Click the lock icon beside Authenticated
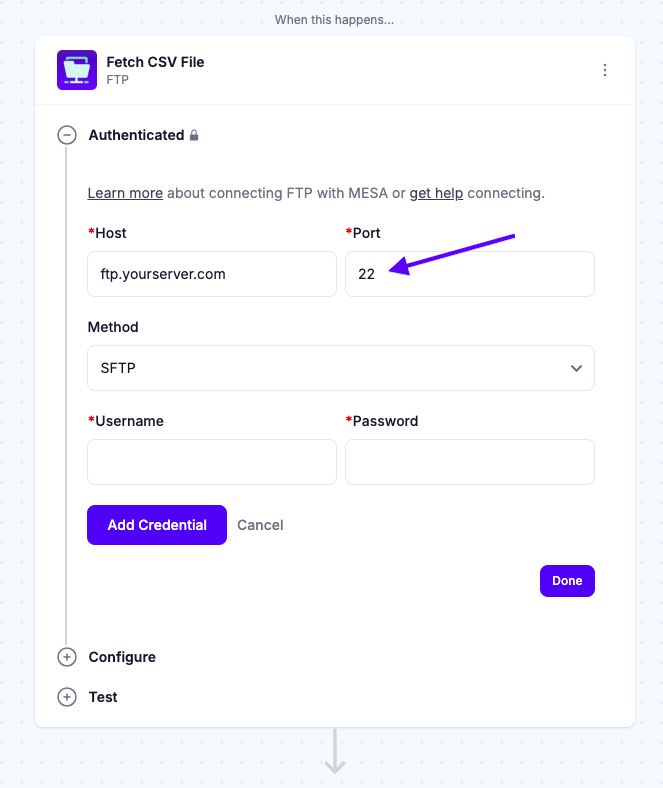The image size is (663, 788). coord(194,135)
